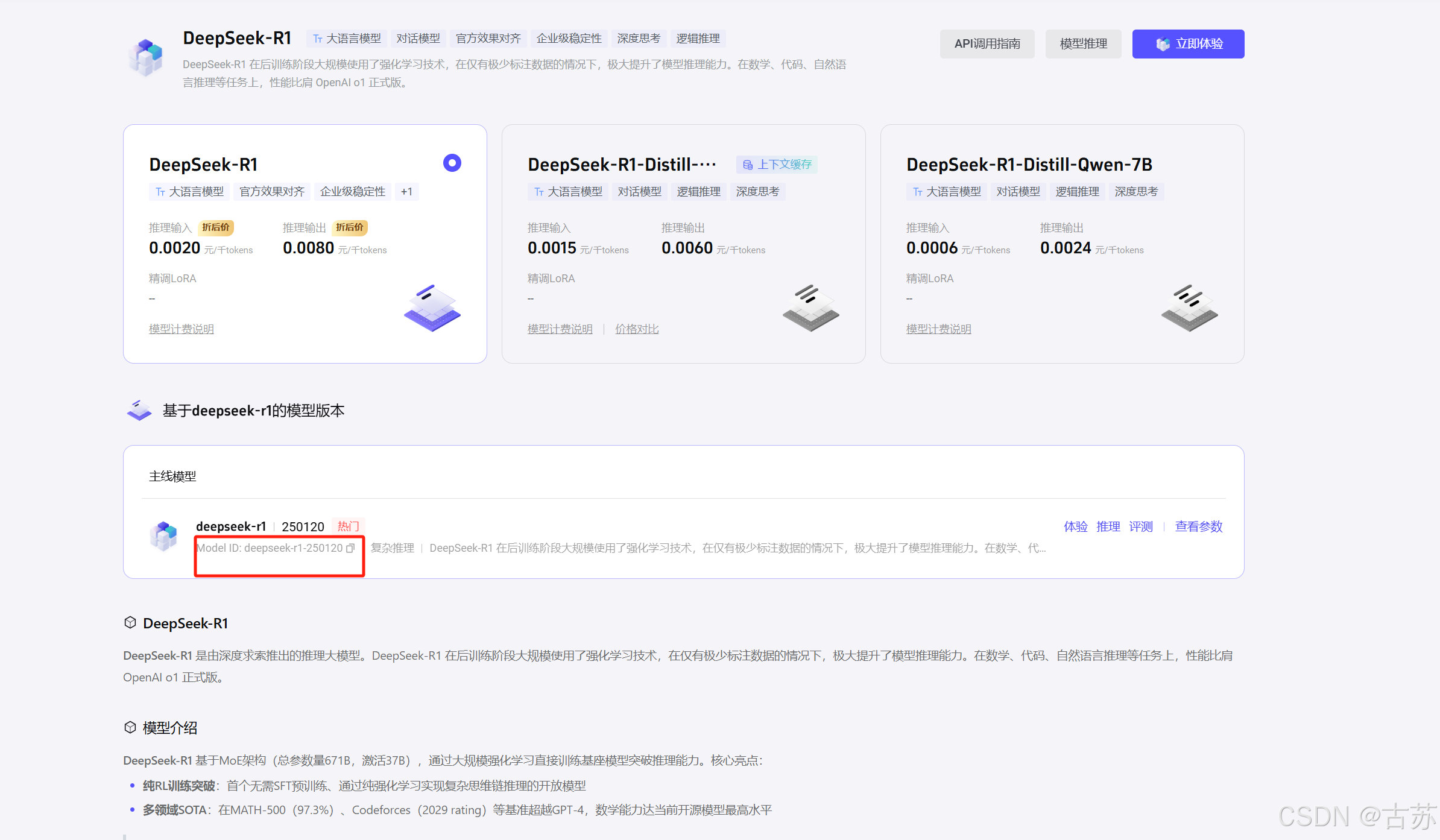Click the copy icon beside Model ID
Image resolution: width=1440 pixels, height=840 pixels.
[350, 548]
